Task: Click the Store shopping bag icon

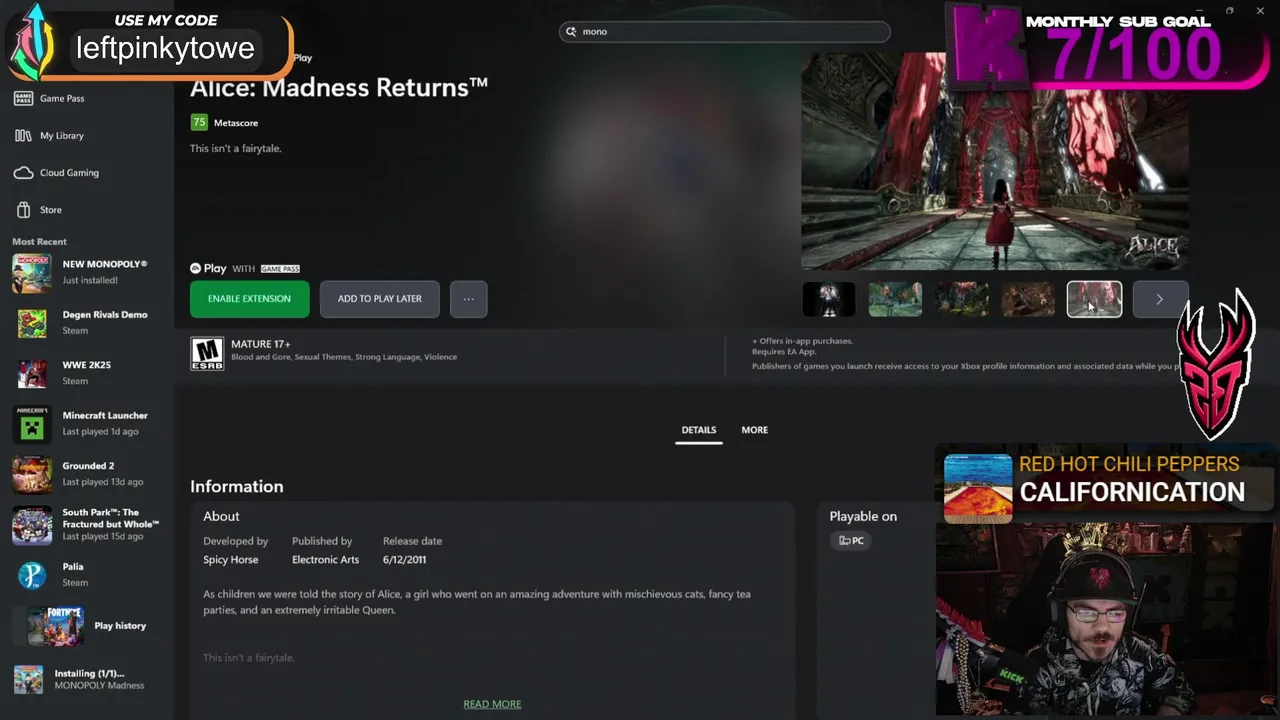Action: pyautogui.click(x=23, y=210)
